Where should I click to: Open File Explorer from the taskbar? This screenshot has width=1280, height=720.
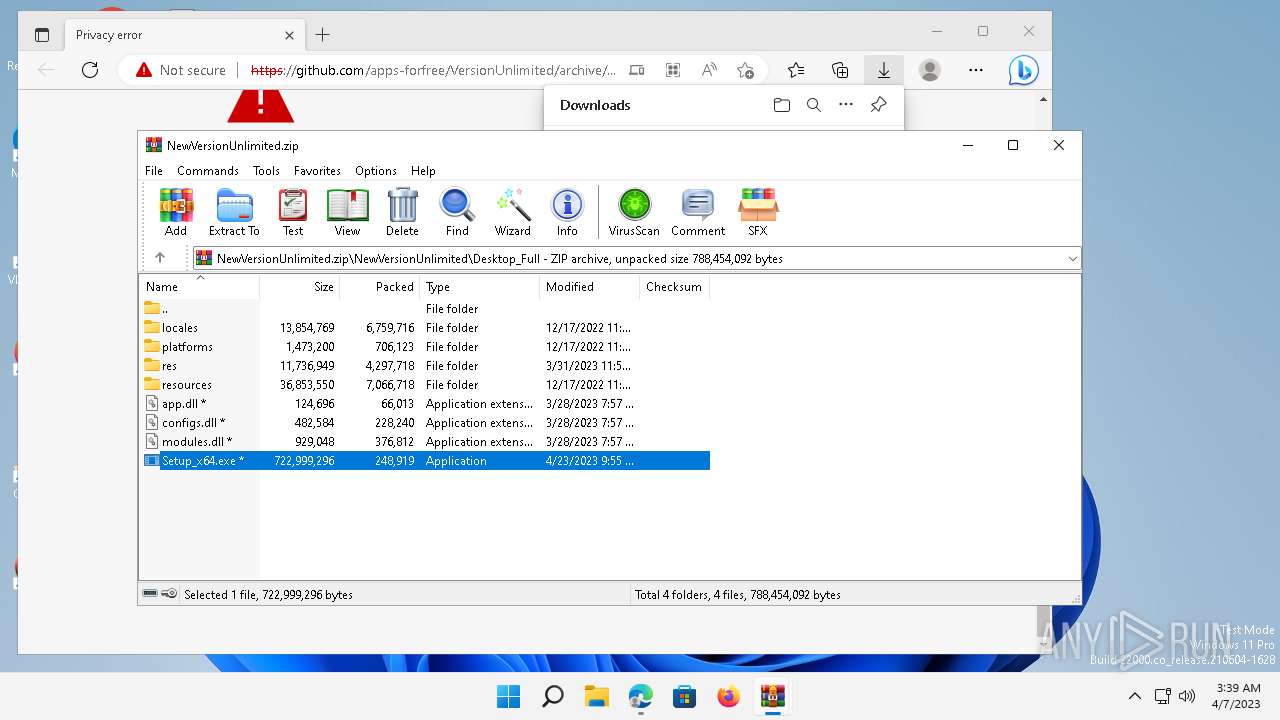596,696
